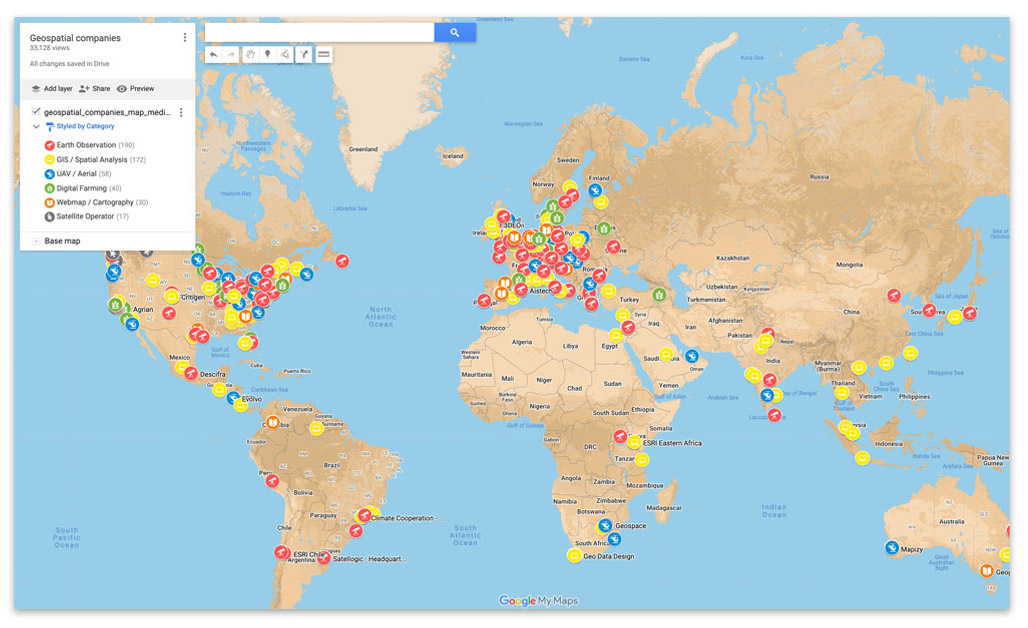
Task: Click the red Earth Observation category icon
Action: click(49, 146)
